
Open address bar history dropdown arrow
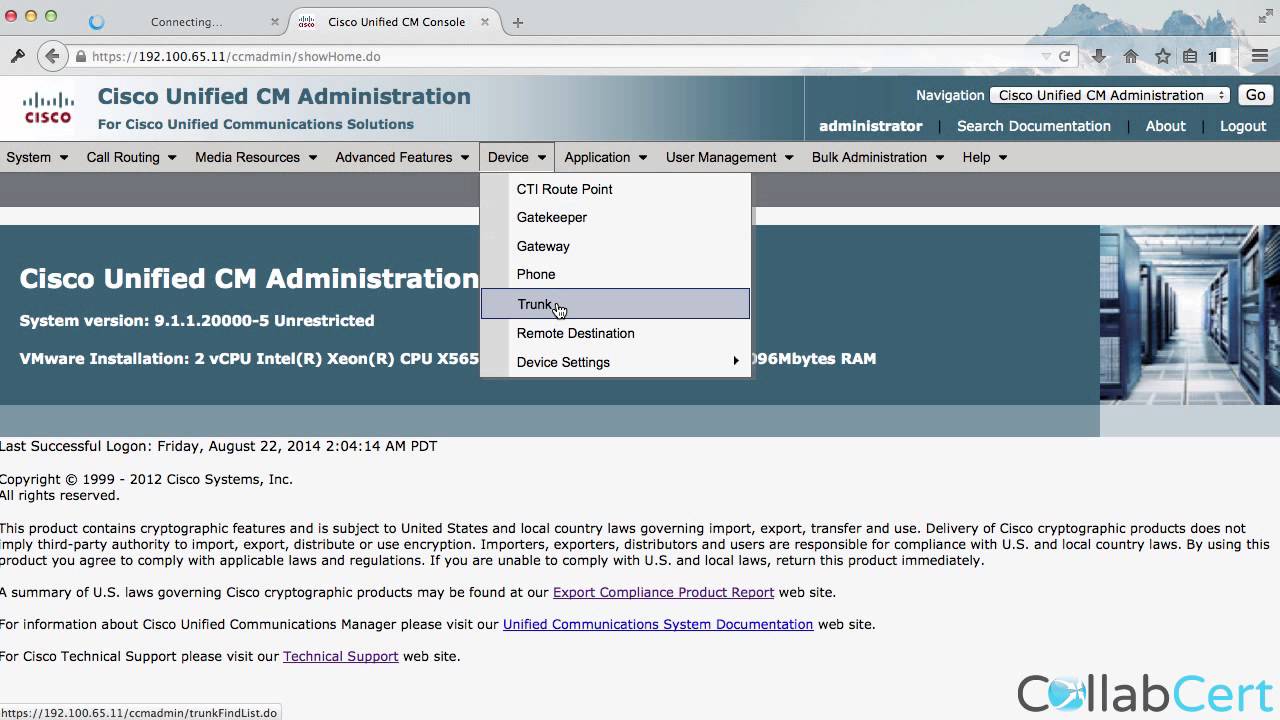(1046, 57)
